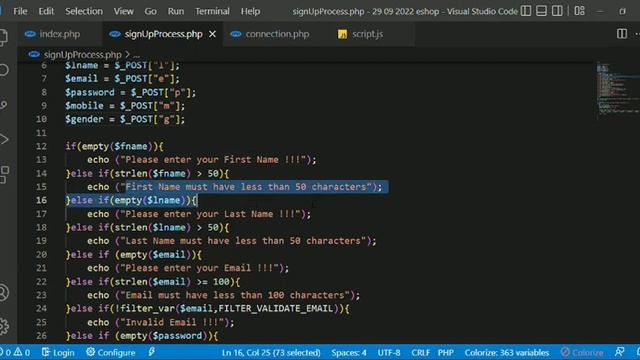Change end of line sequence CRLF
The width and height of the screenshot is (640, 360).
click(x=420, y=352)
